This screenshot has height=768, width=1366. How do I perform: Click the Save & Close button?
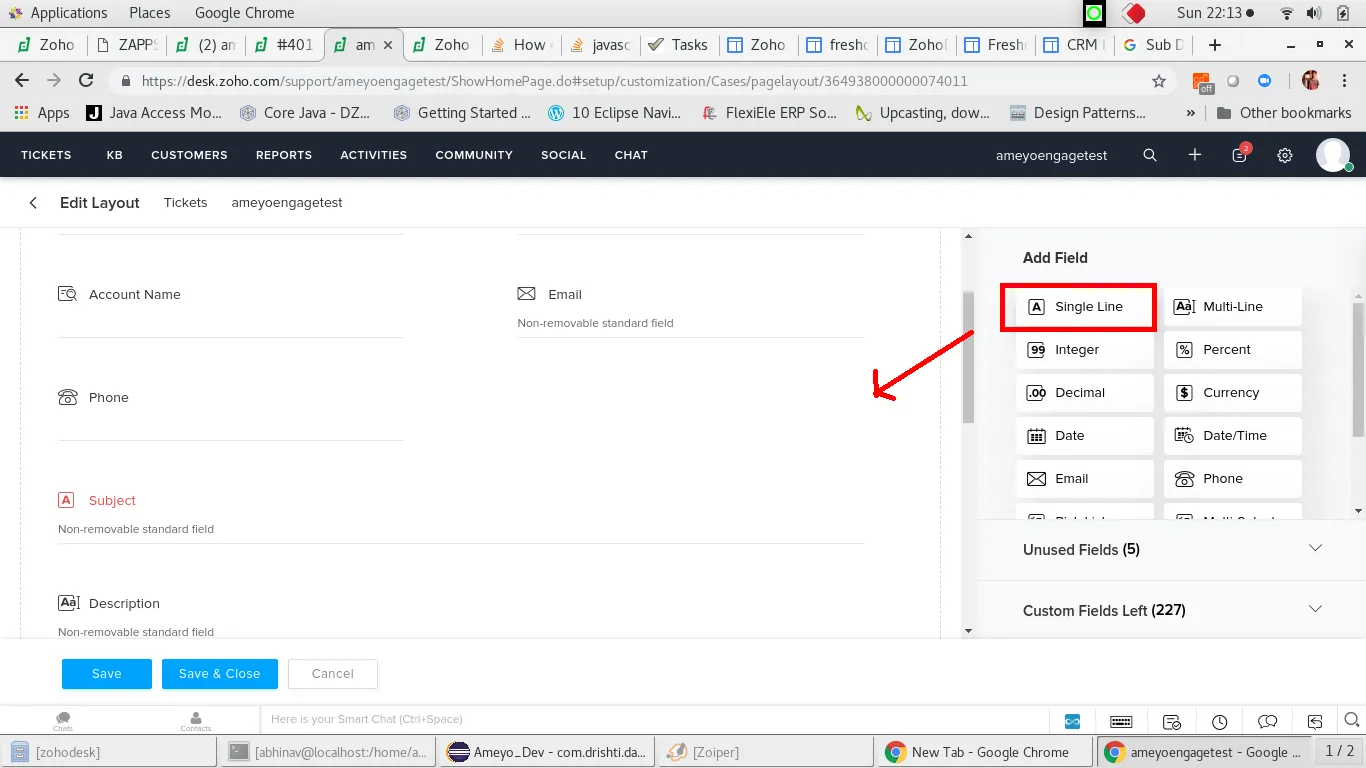click(x=220, y=674)
